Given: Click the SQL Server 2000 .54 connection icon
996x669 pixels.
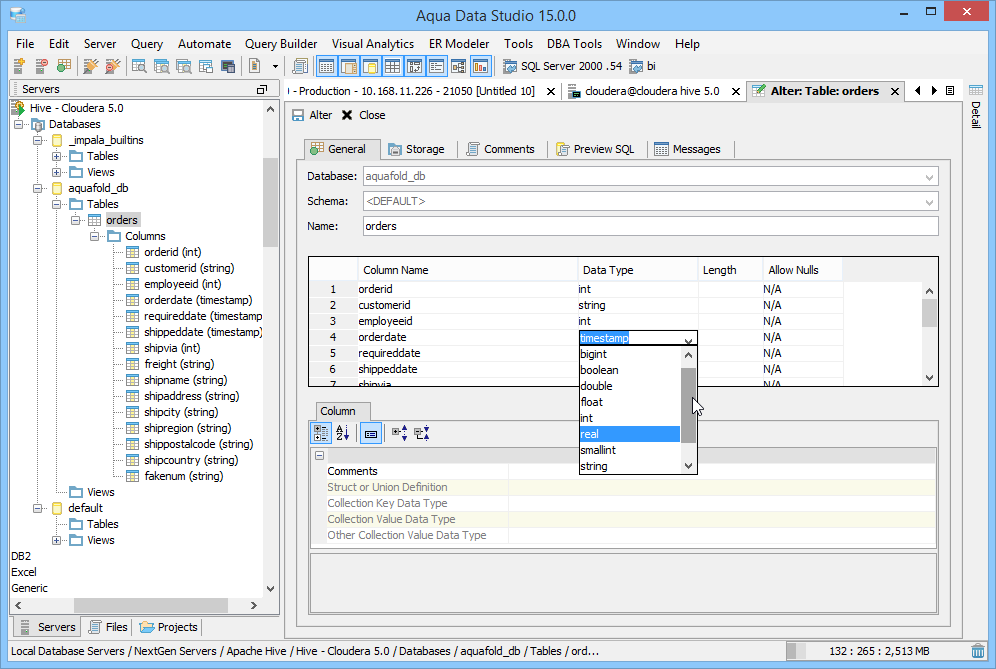Looking at the screenshot, I should (x=509, y=66).
